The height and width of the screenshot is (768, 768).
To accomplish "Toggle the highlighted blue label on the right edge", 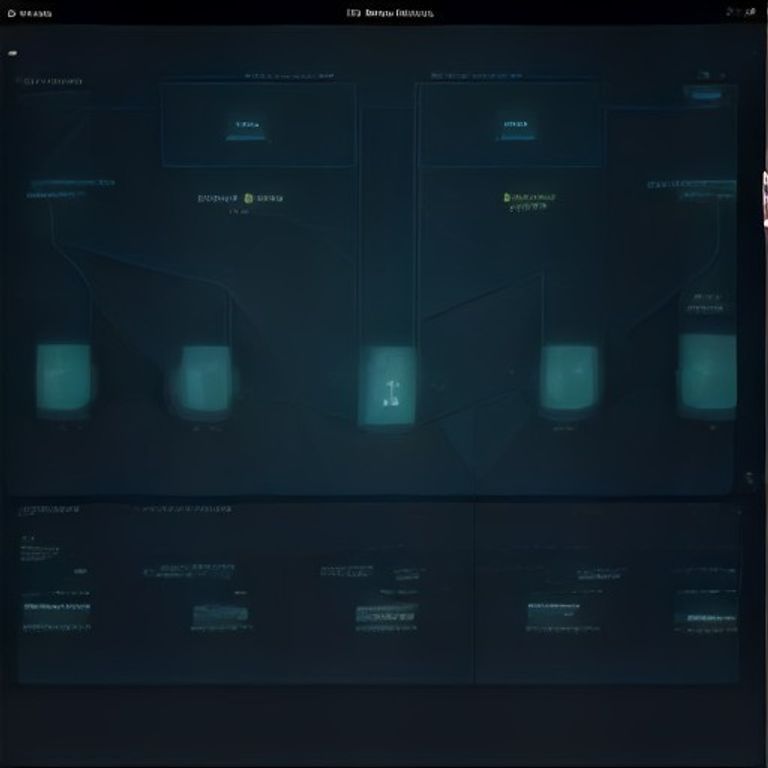I will click(691, 185).
